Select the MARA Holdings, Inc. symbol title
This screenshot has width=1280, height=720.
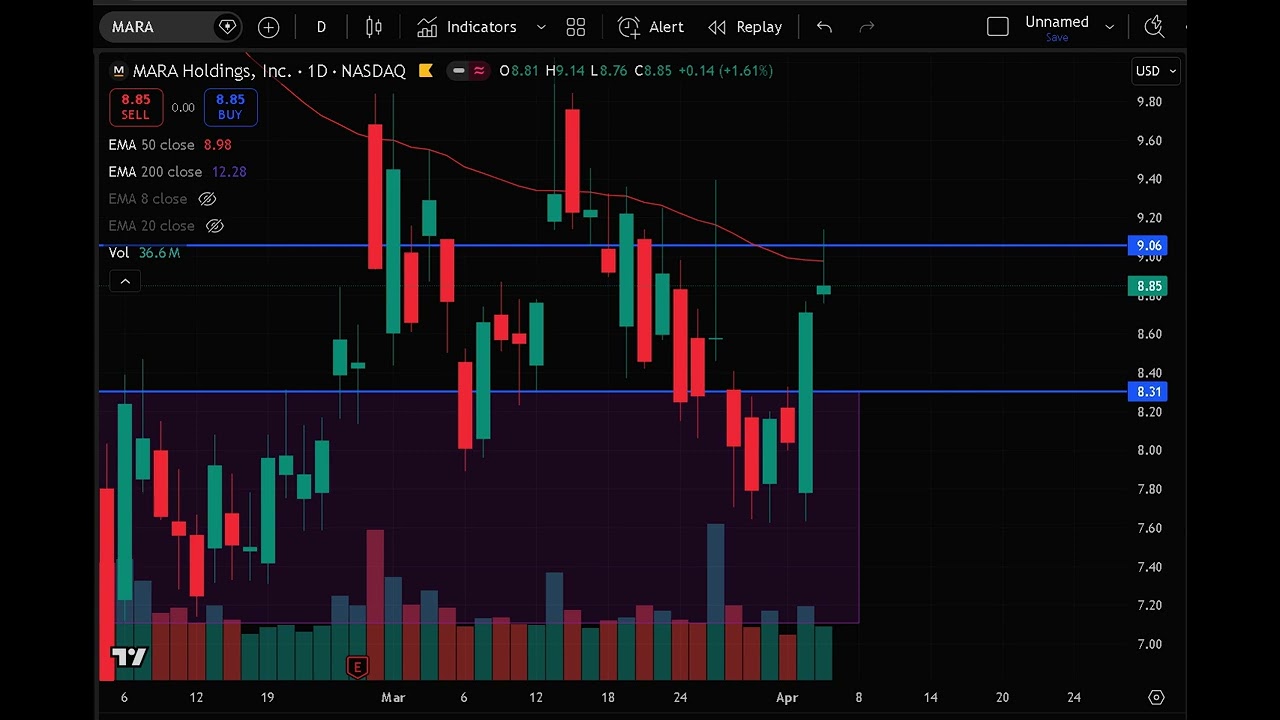pyautogui.click(x=213, y=71)
